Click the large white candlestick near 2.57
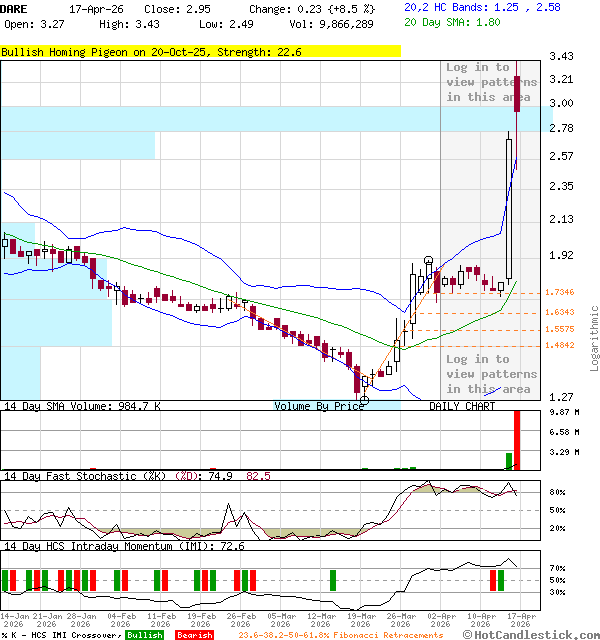The image size is (600, 640). tap(509, 208)
